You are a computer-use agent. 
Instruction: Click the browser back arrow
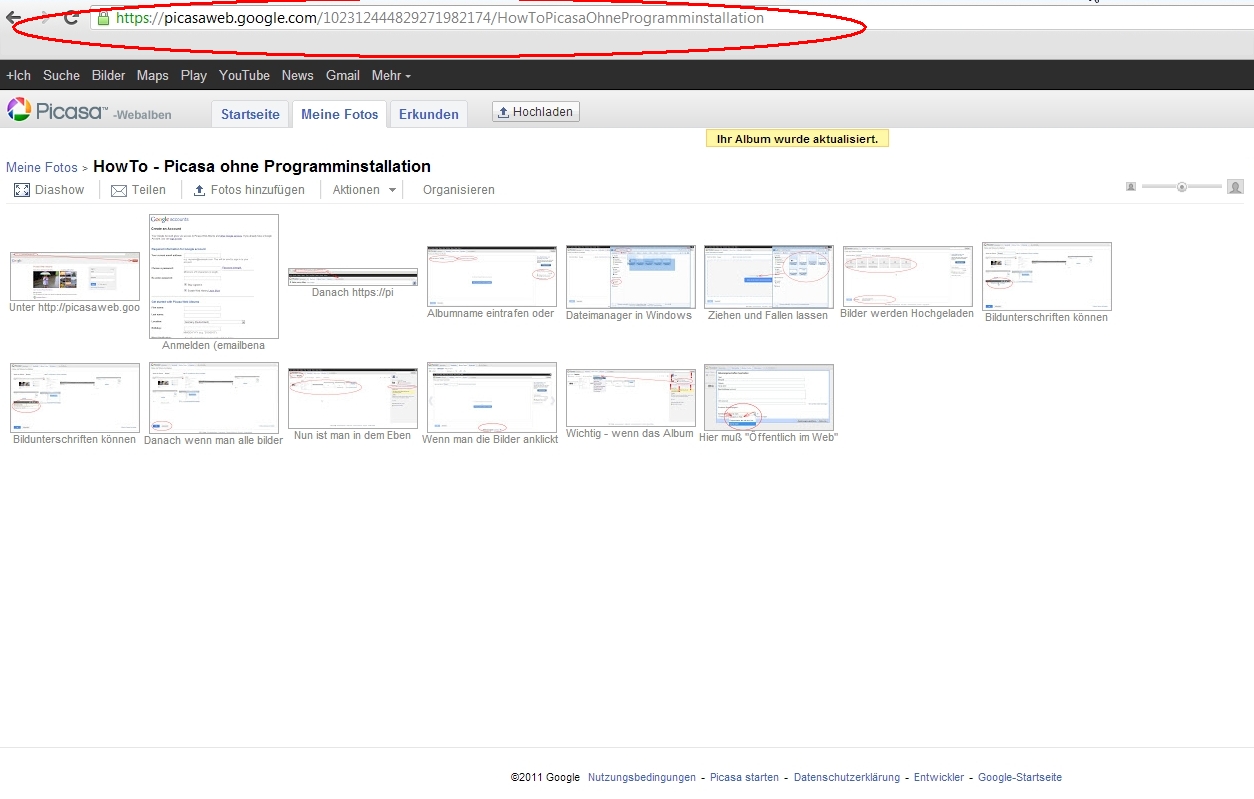click(13, 18)
